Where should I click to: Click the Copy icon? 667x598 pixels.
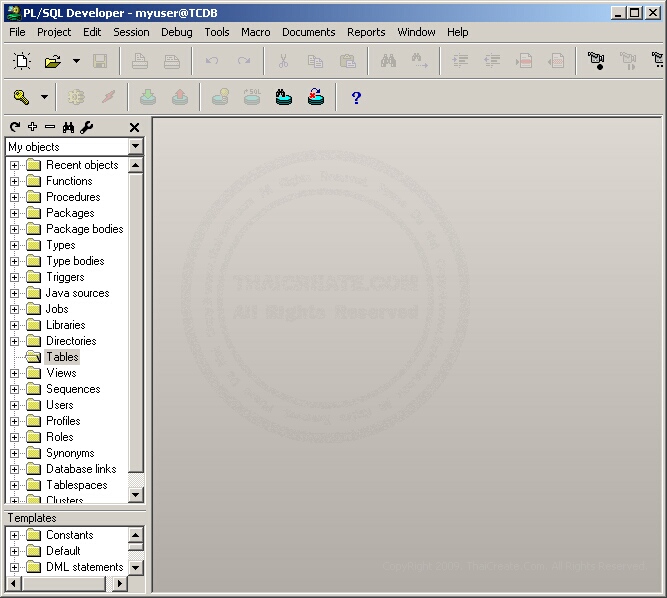[x=315, y=61]
